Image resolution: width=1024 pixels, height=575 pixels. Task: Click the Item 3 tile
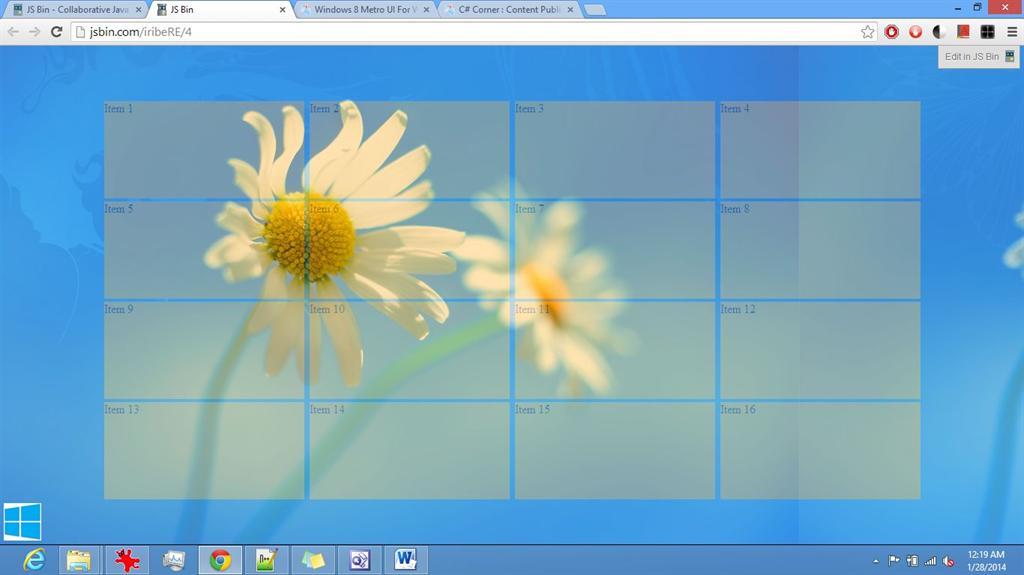click(x=615, y=150)
